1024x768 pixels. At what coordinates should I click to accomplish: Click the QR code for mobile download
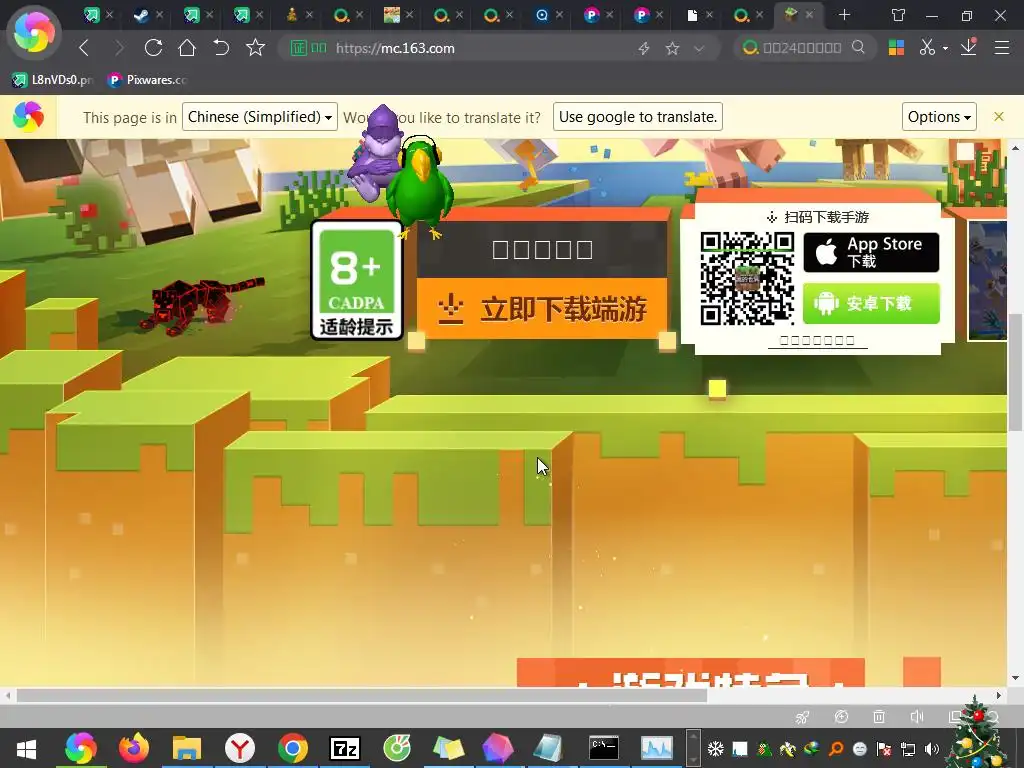coord(747,278)
